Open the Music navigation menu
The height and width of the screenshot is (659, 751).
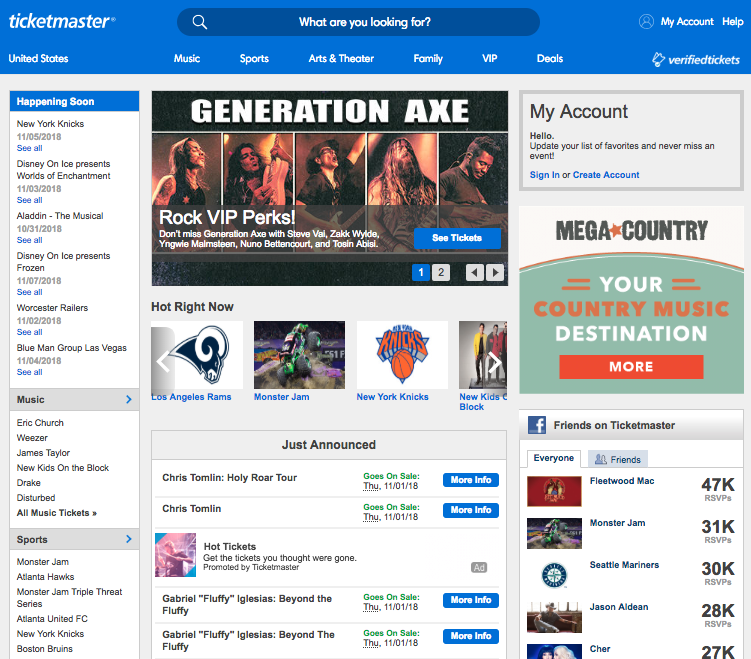click(187, 58)
